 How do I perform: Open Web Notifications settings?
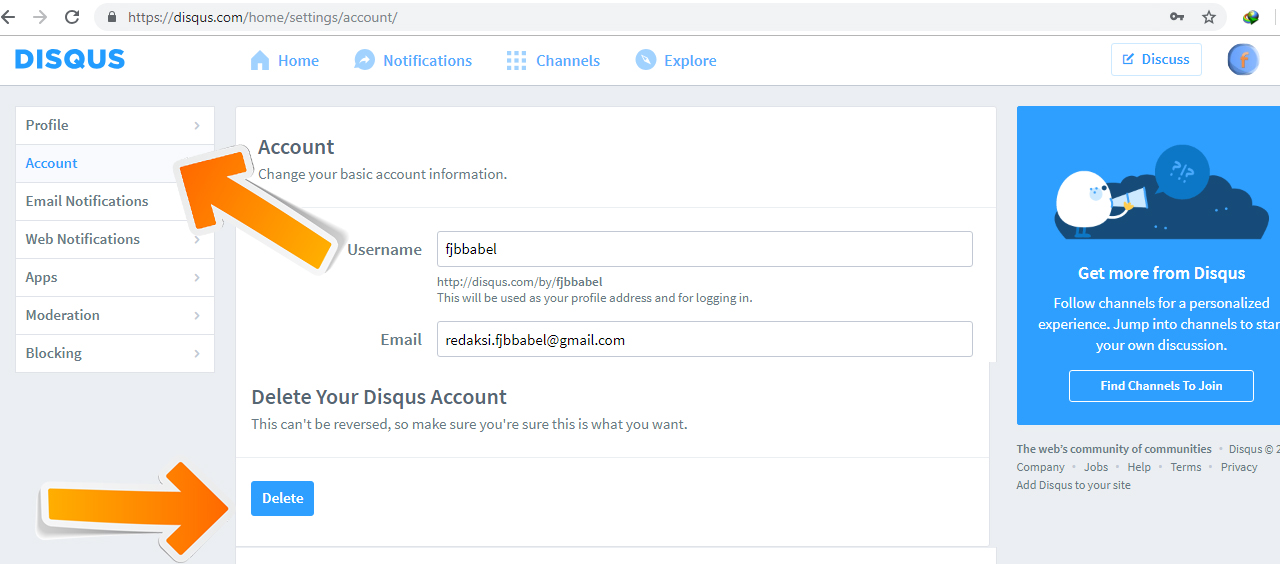pos(115,239)
